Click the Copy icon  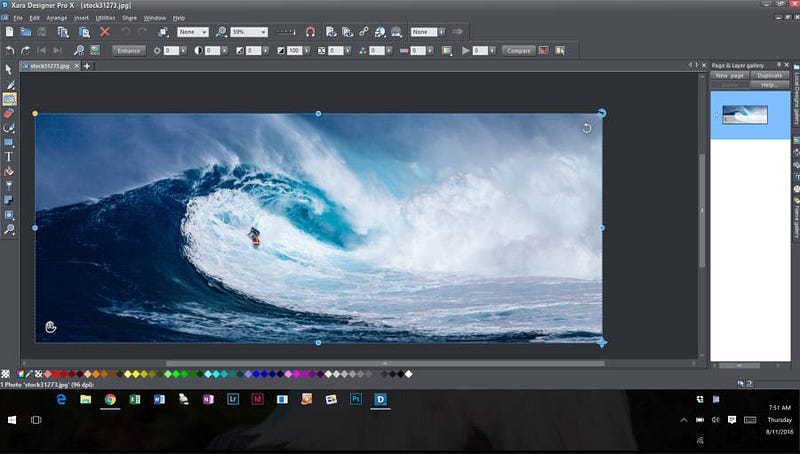tap(63, 32)
